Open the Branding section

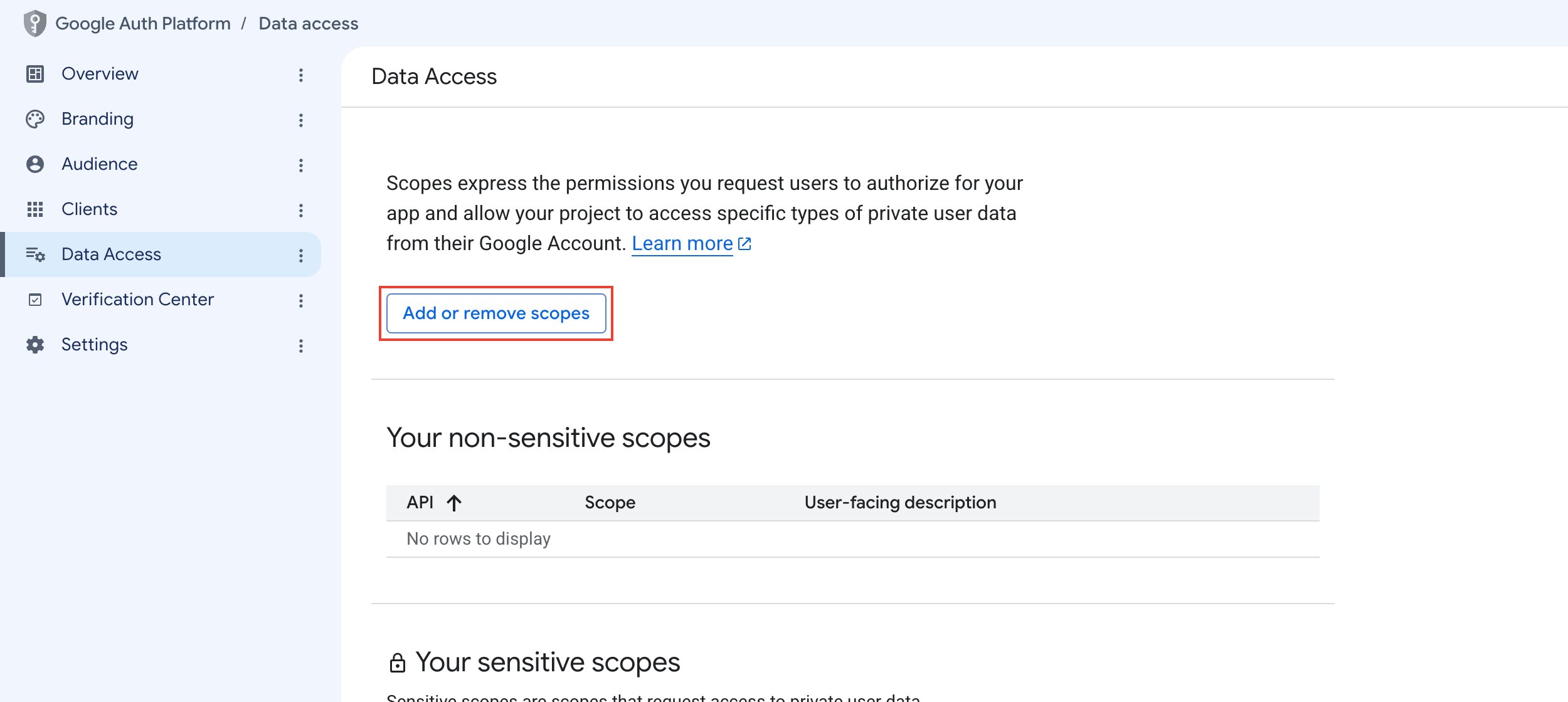(97, 119)
